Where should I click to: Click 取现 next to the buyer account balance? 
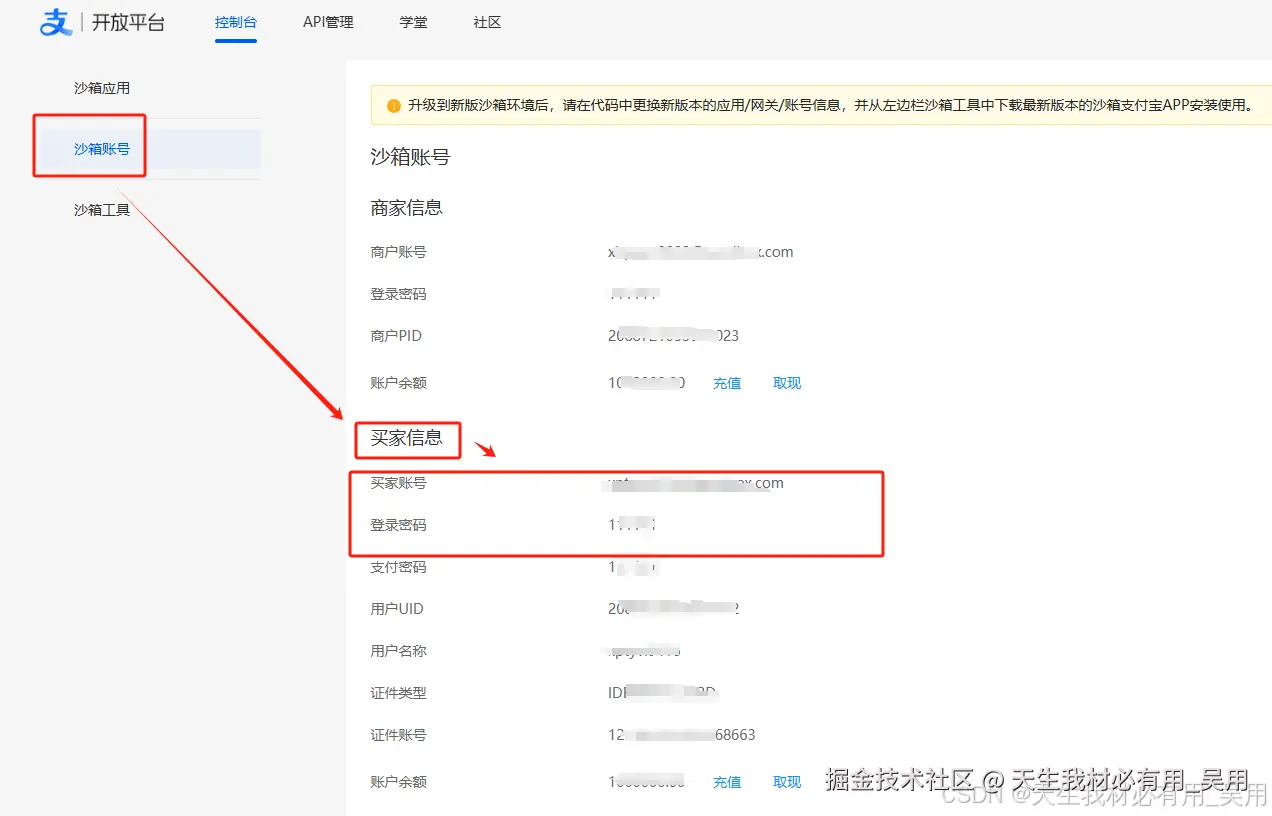[x=787, y=782]
